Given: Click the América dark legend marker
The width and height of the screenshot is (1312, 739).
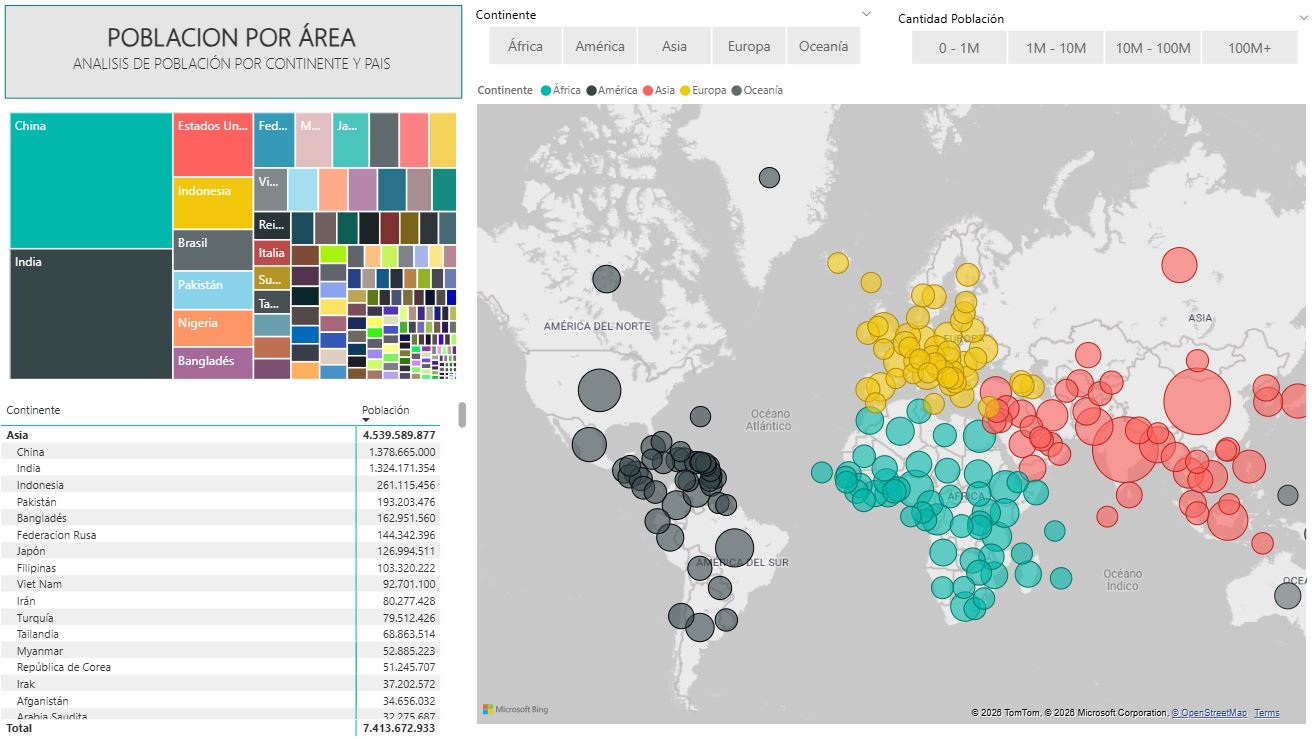Looking at the screenshot, I should 592,90.
